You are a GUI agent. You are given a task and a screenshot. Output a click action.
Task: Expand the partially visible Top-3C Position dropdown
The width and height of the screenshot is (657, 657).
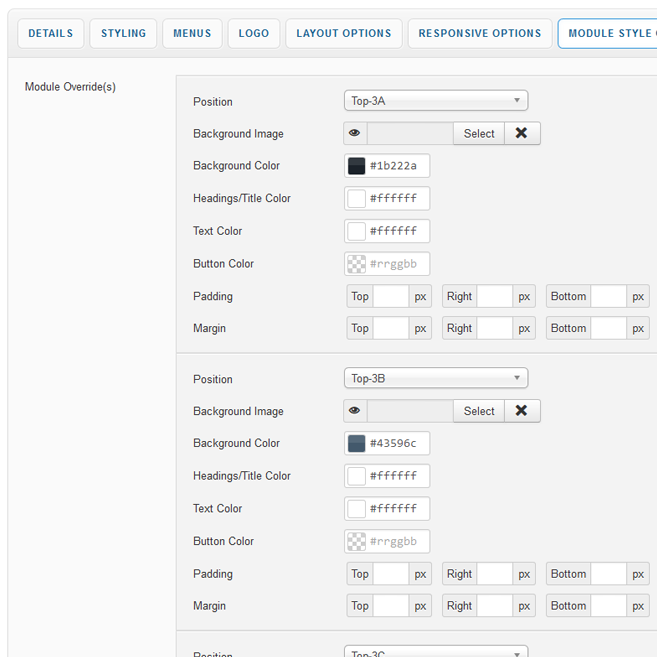[435, 653]
